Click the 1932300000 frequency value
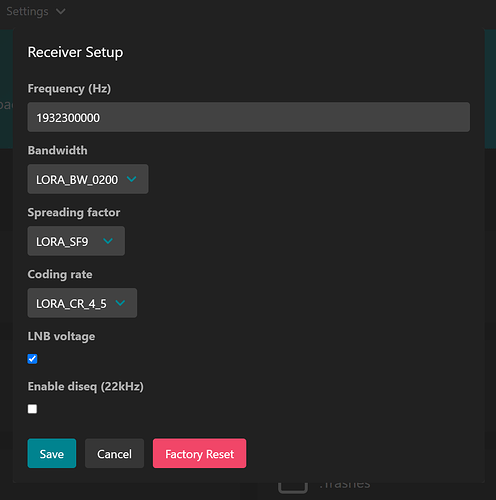 tap(68, 118)
